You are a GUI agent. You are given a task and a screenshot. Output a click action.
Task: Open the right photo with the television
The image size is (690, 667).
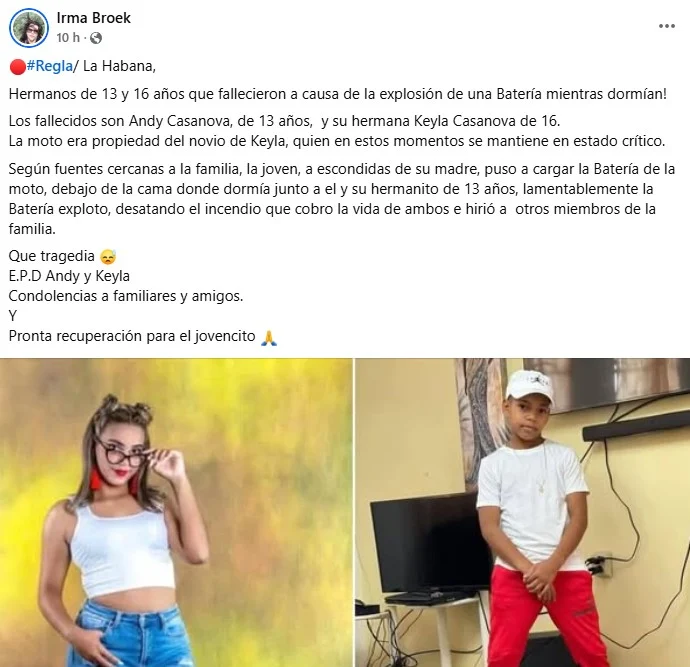pyautogui.click(x=523, y=513)
